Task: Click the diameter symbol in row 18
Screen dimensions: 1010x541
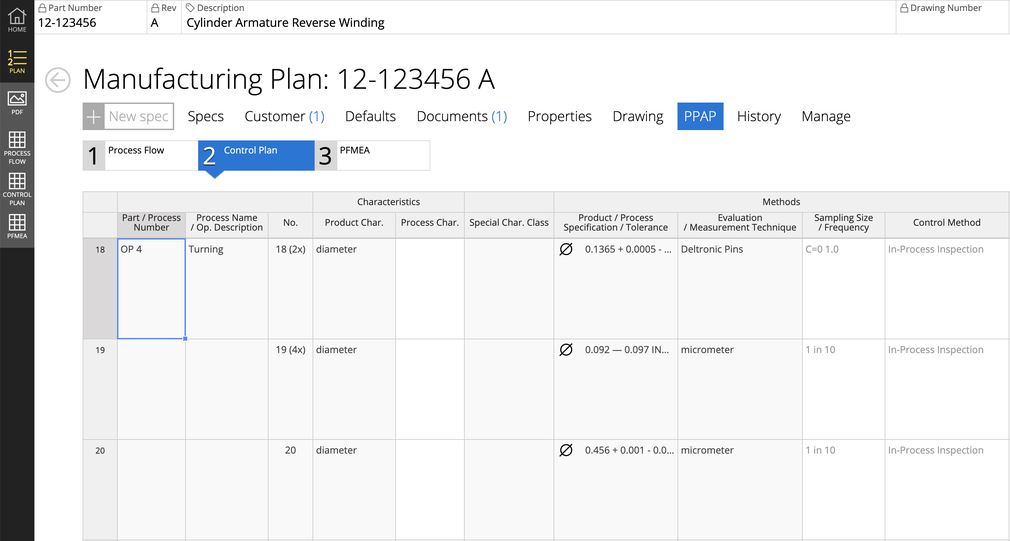Action: click(566, 250)
